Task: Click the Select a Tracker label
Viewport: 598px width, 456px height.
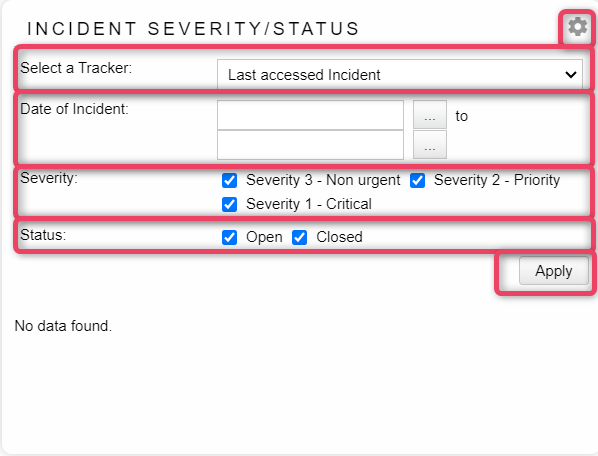Action: [76, 68]
